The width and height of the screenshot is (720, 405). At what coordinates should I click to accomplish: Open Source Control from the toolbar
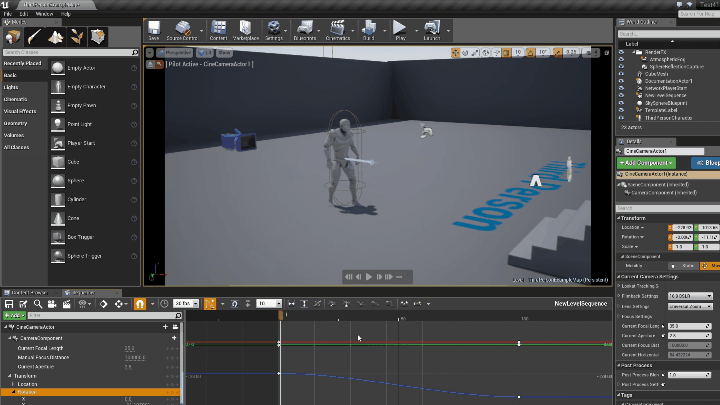coord(182,30)
